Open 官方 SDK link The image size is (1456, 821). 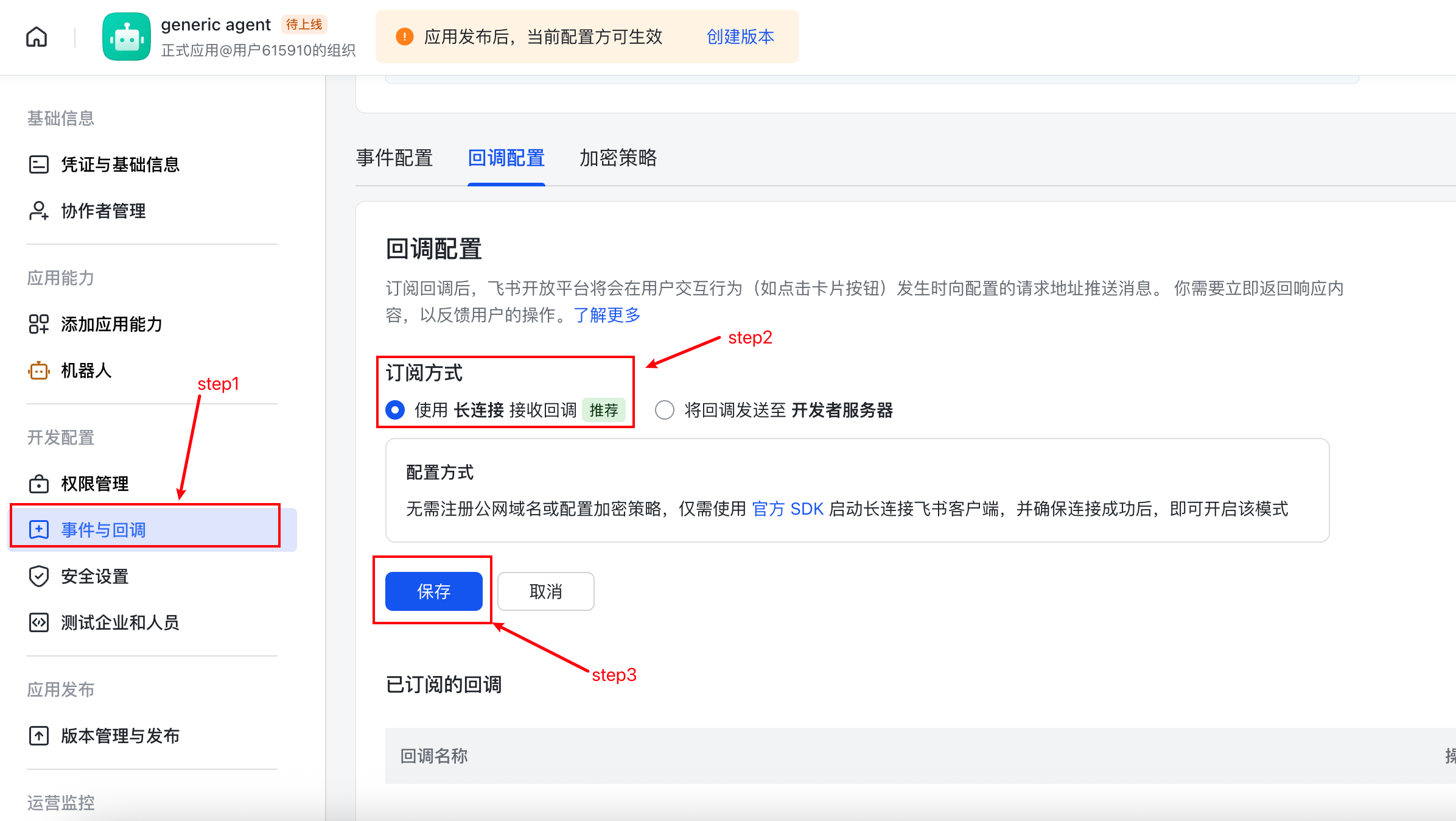coord(788,509)
